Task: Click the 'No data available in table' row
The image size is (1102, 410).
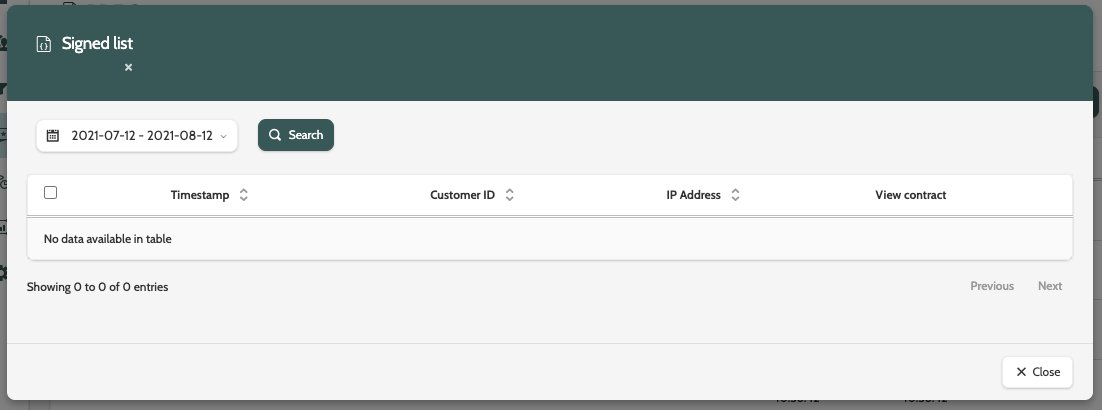Action: [x=550, y=239]
